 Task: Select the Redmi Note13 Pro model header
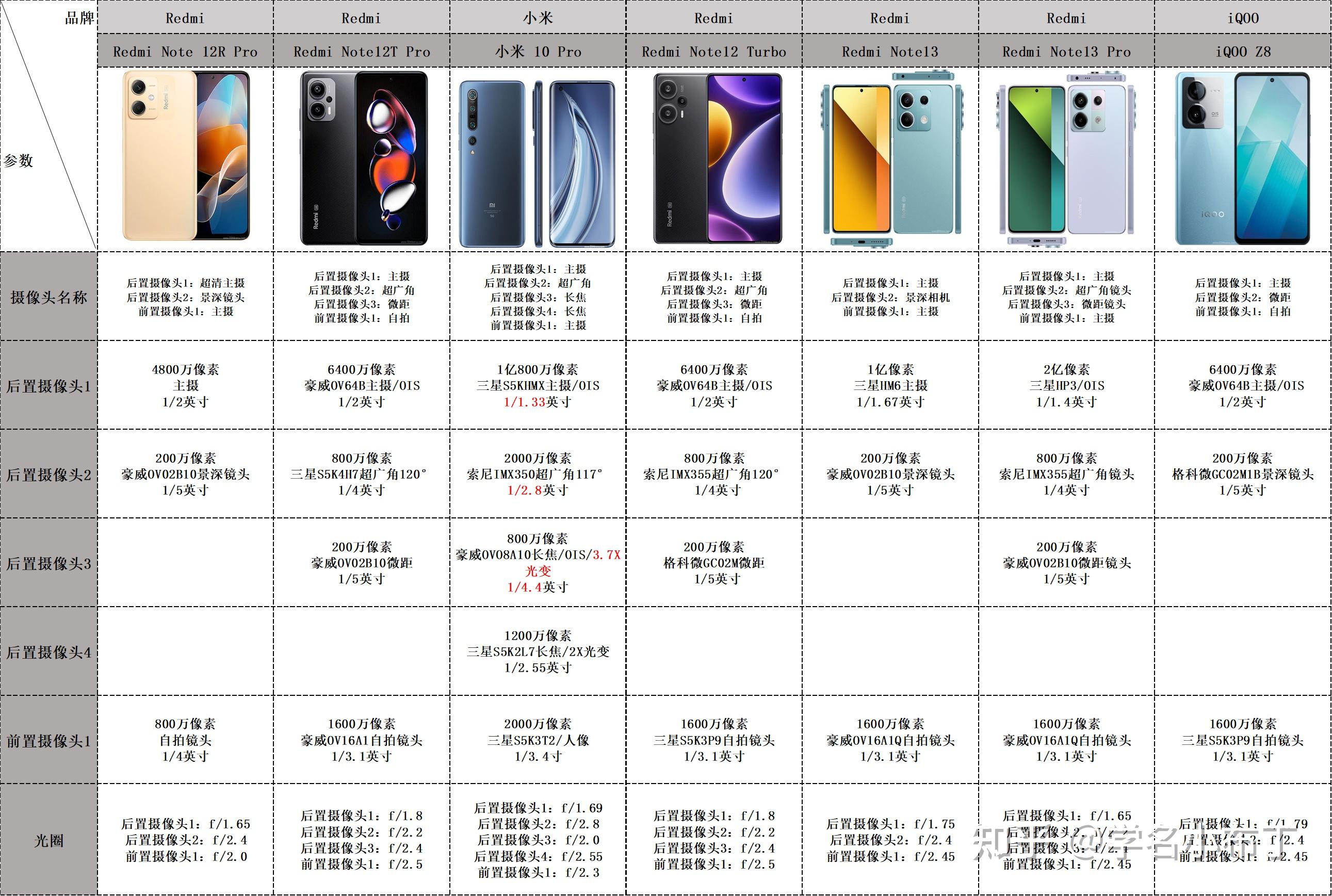1066,51
